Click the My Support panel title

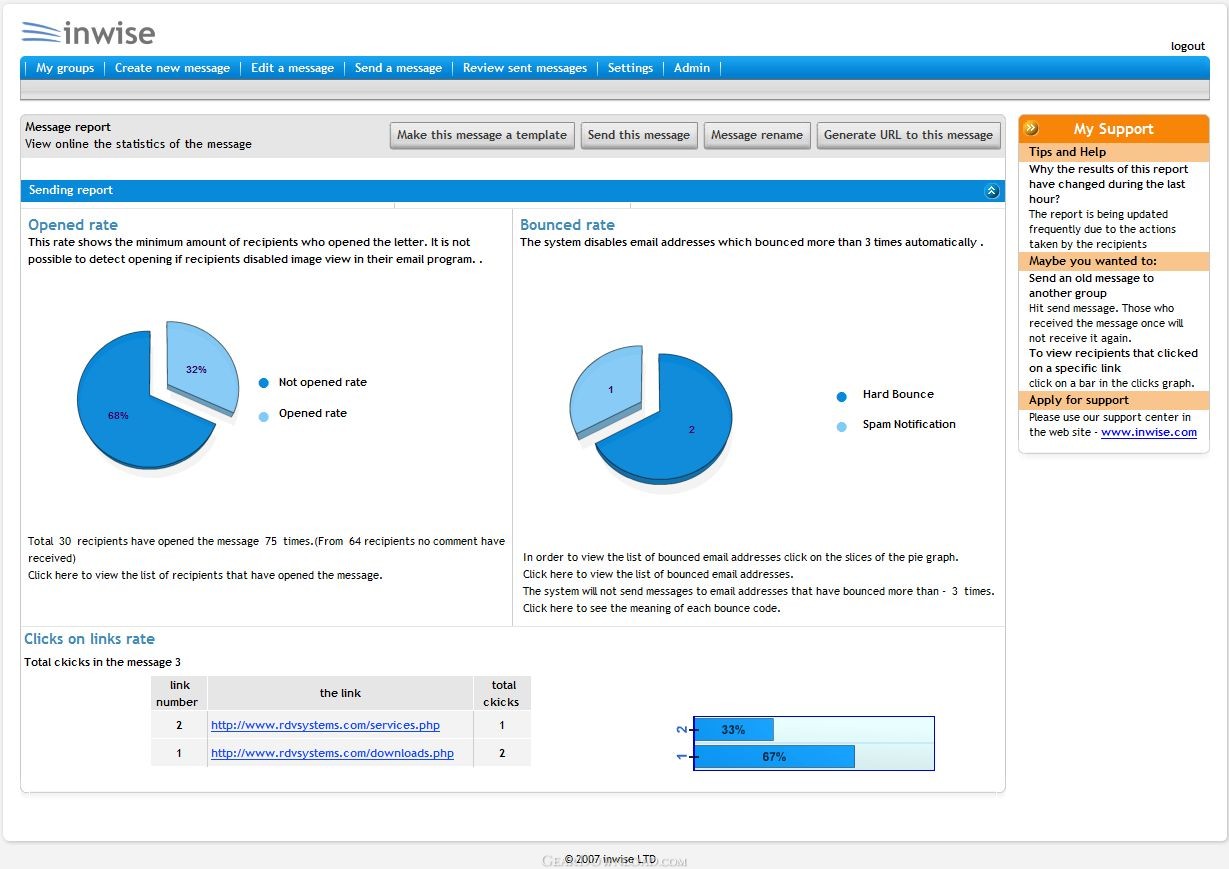point(1113,129)
